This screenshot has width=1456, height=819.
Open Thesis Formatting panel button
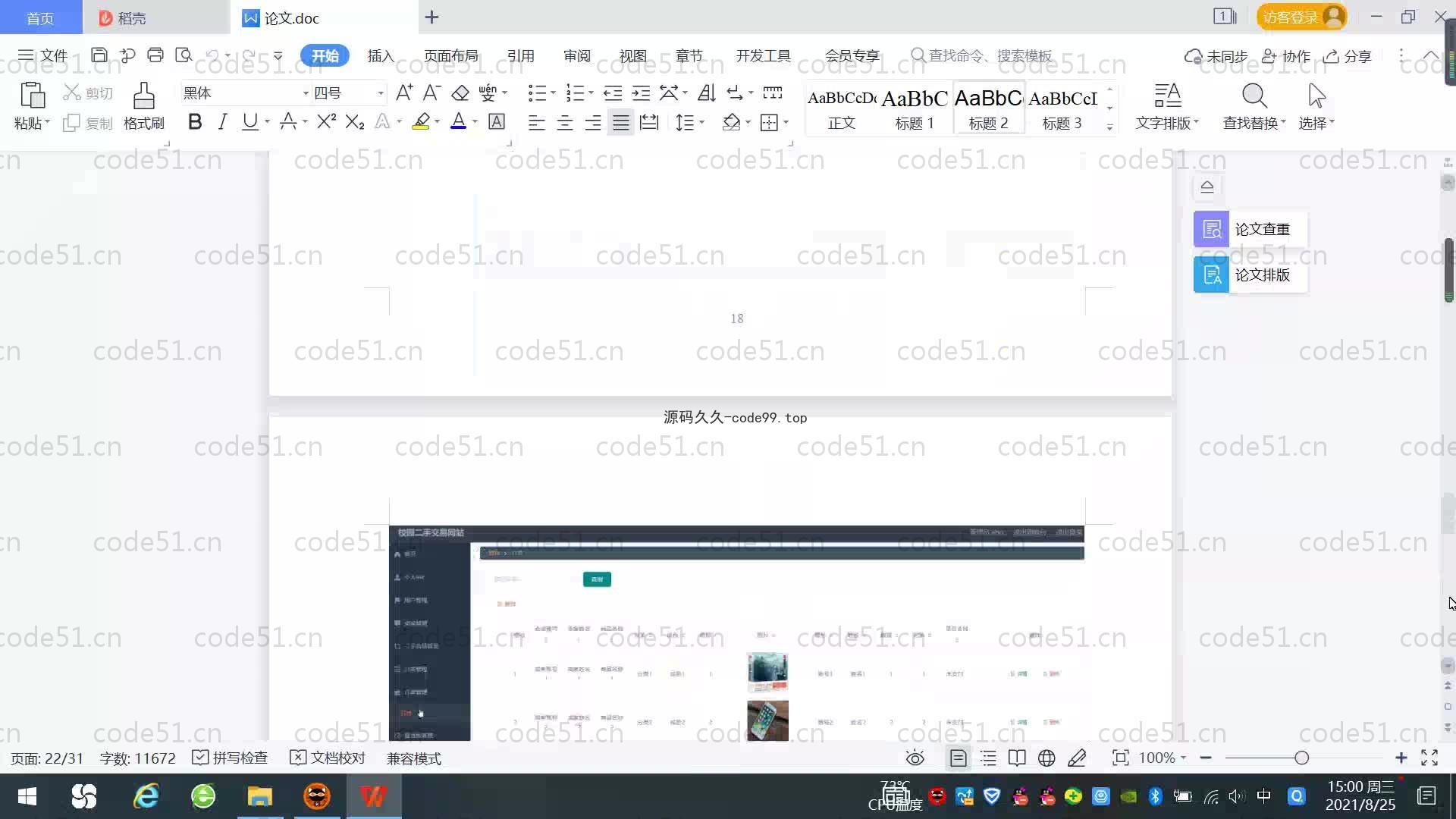pyautogui.click(x=1250, y=275)
